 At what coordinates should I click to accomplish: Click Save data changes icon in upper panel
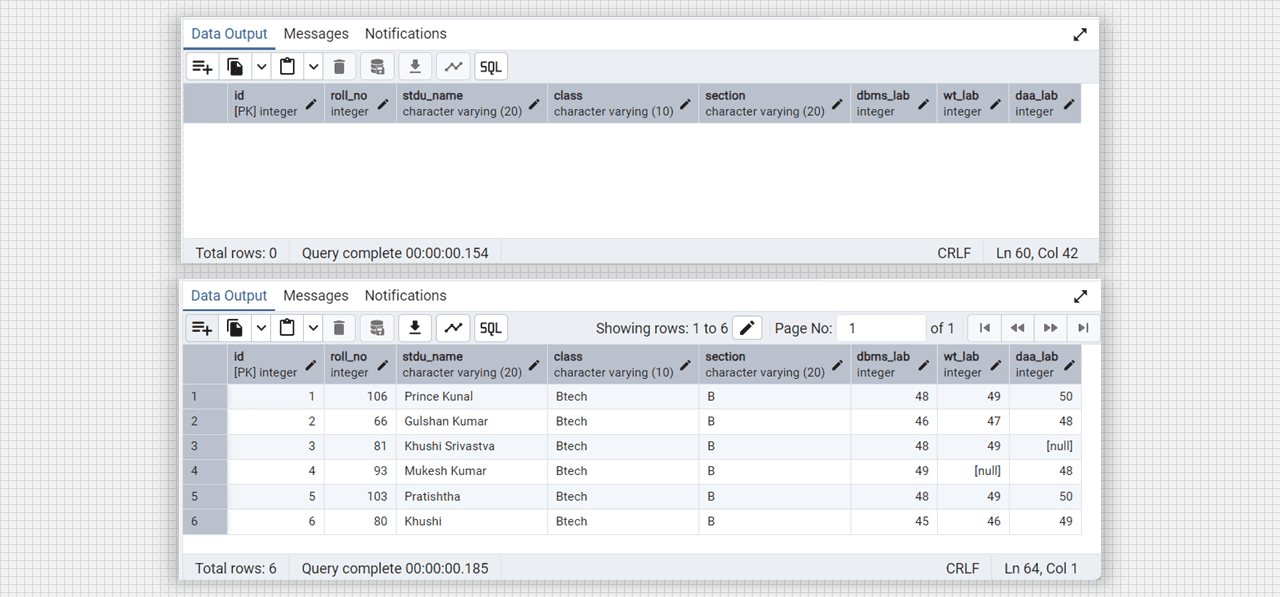pos(377,67)
